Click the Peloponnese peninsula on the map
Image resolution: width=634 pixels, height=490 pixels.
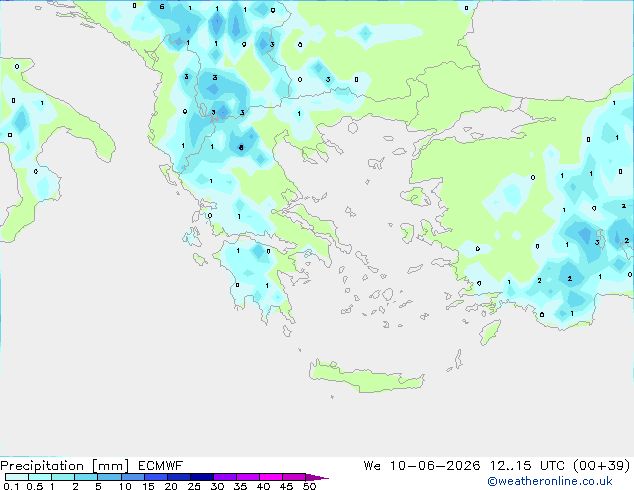pos(259,275)
